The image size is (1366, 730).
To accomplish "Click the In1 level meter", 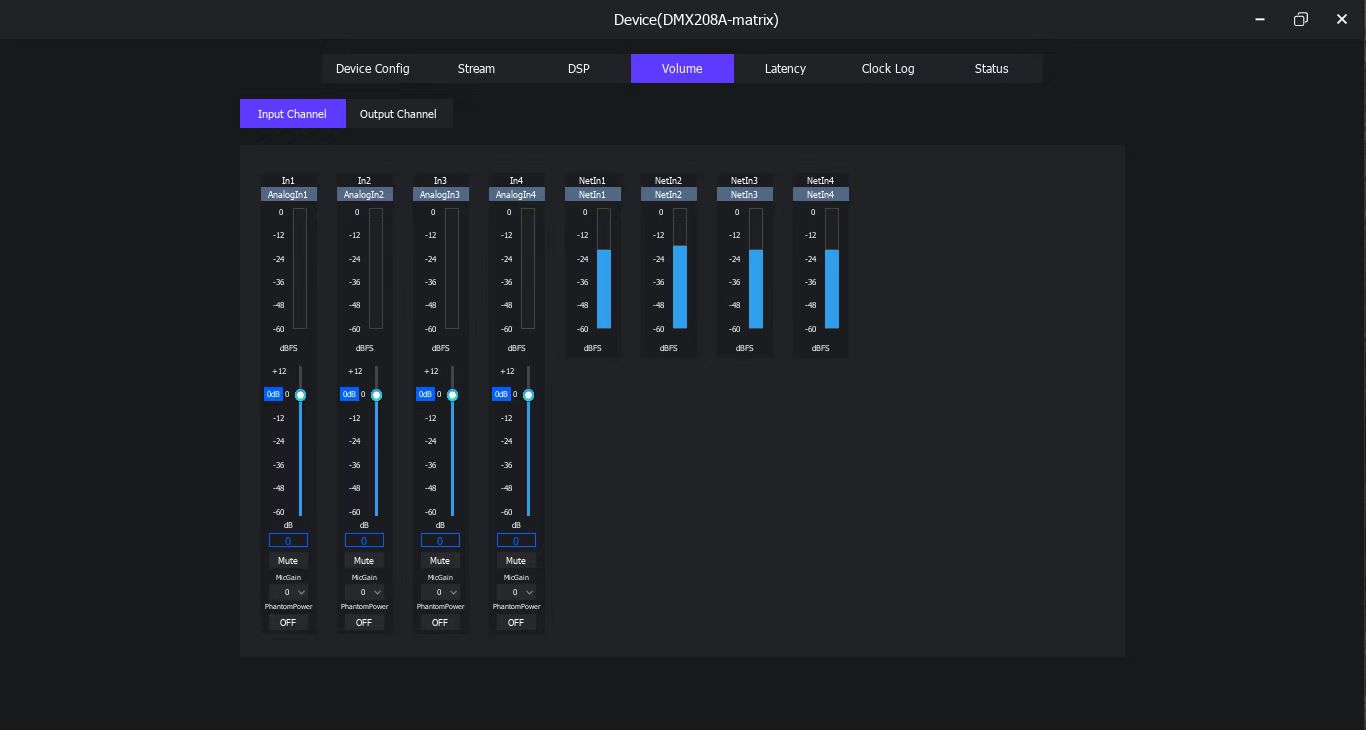I will click(x=300, y=268).
